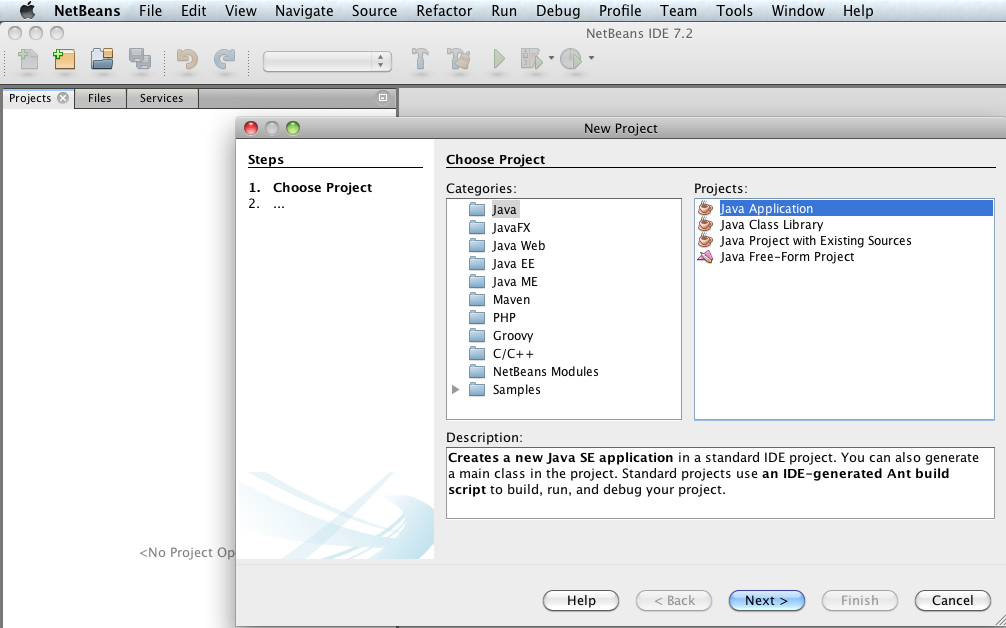Open the configuration combo box in toolbar
Image resolution: width=1006 pixels, height=628 pixels.
327,61
